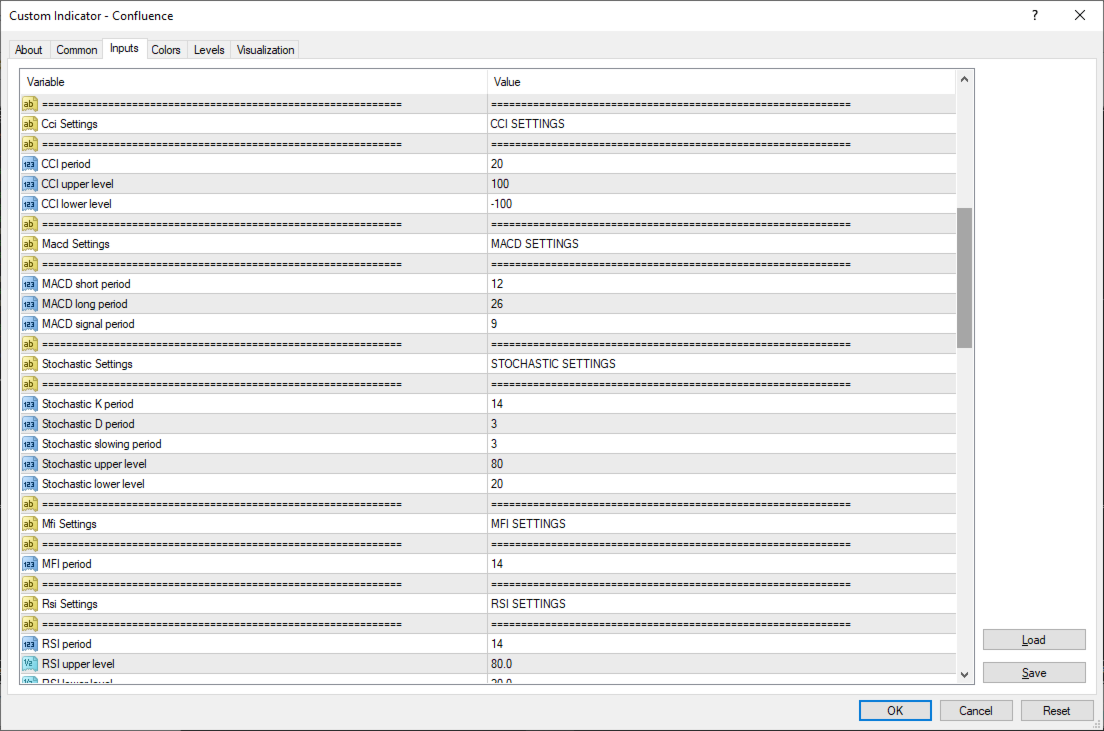
Task: Click the Reset button
Action: click(1056, 711)
